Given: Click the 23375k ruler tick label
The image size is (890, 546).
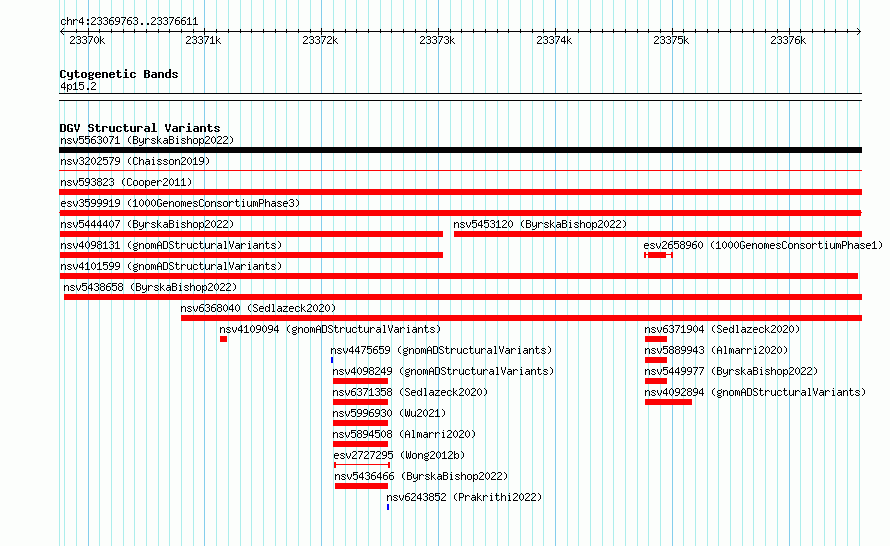Looking at the screenshot, I should tap(671, 40).
